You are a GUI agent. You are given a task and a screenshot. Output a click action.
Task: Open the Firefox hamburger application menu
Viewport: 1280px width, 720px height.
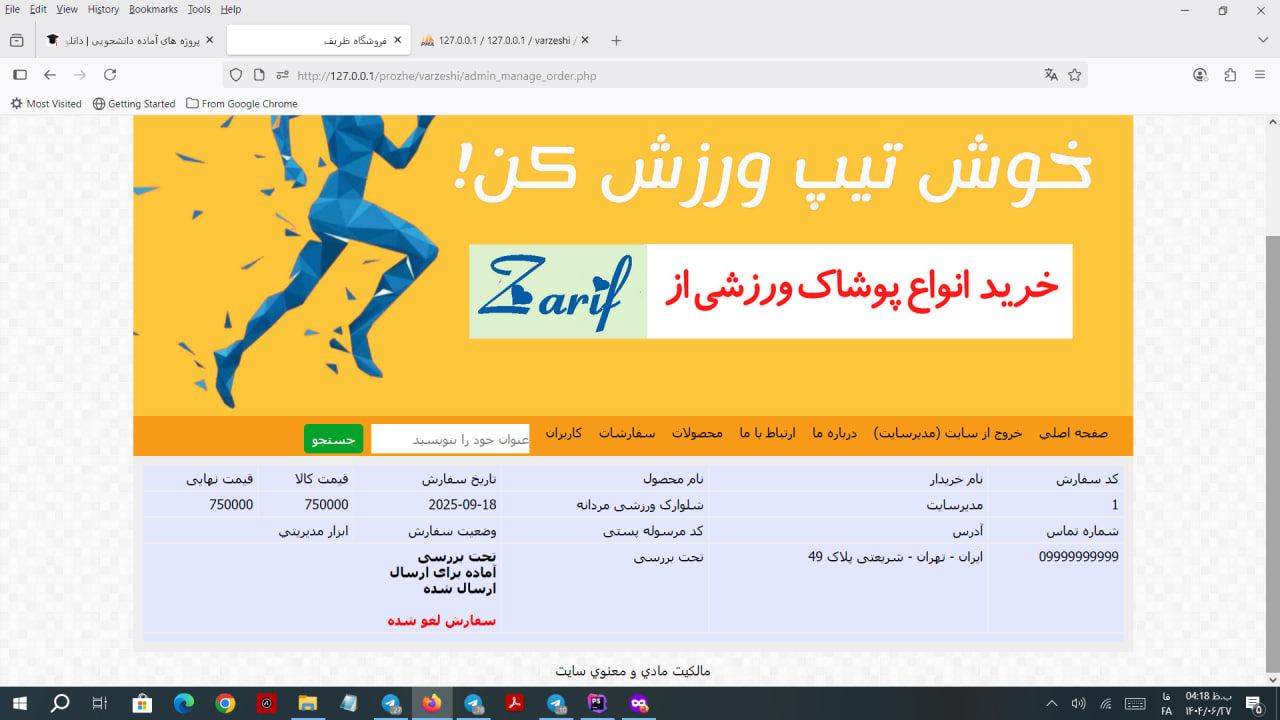click(x=1260, y=75)
